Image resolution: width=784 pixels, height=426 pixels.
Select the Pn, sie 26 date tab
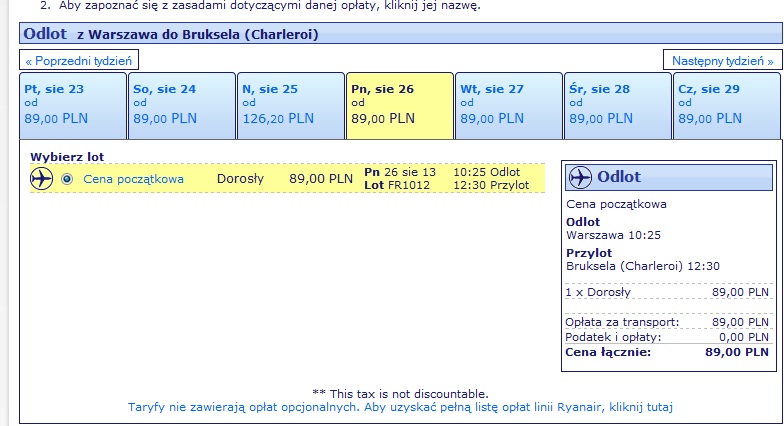click(x=400, y=106)
